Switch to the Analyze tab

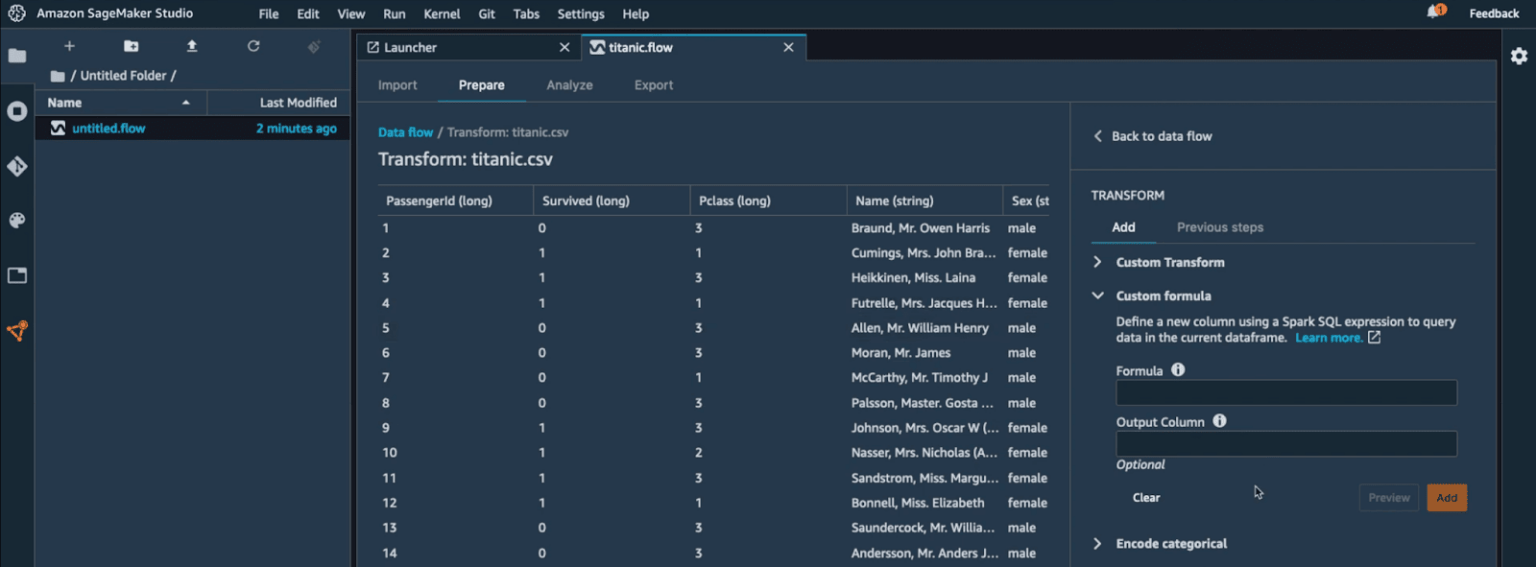click(570, 85)
